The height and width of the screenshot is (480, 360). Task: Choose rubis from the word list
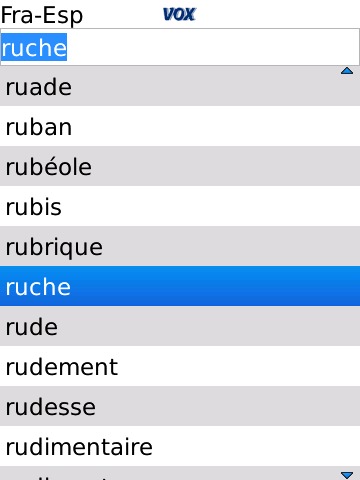pyautogui.click(x=180, y=206)
